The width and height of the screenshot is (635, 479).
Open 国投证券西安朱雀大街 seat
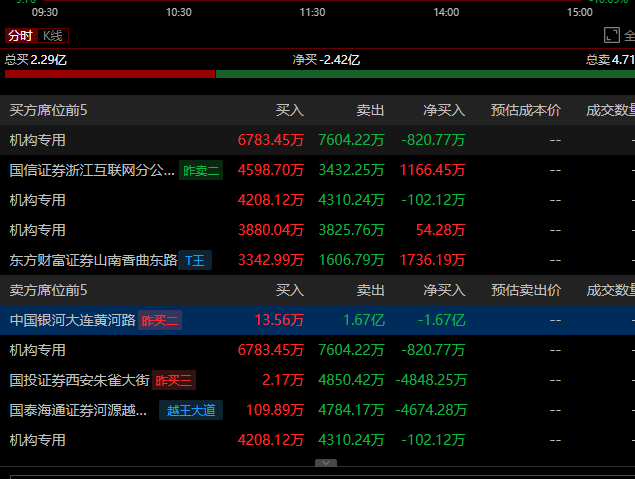79,380
